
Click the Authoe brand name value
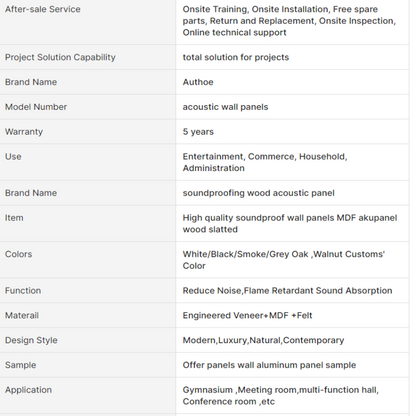198,82
